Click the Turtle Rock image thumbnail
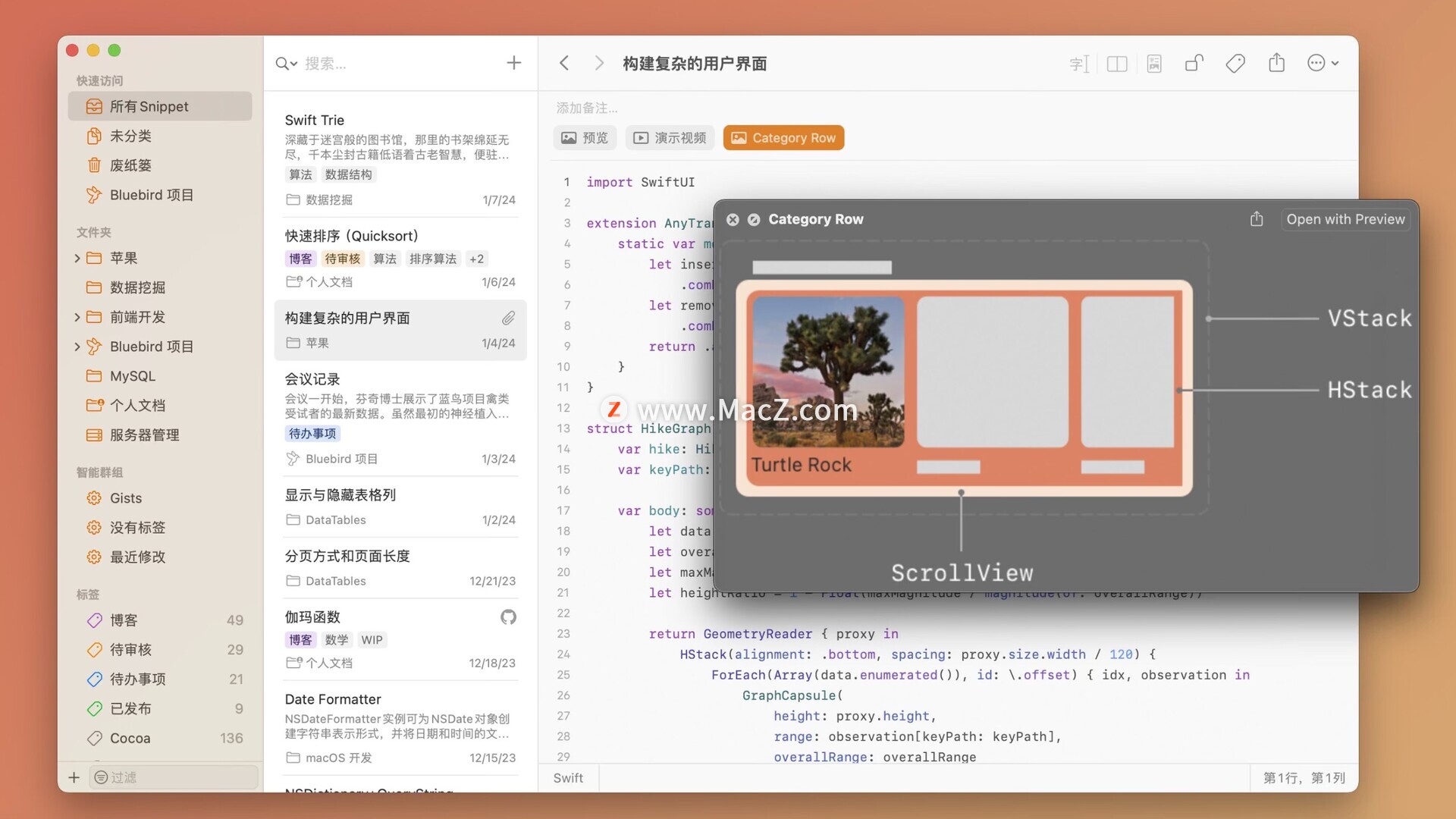This screenshot has width=1456, height=819. [x=828, y=372]
